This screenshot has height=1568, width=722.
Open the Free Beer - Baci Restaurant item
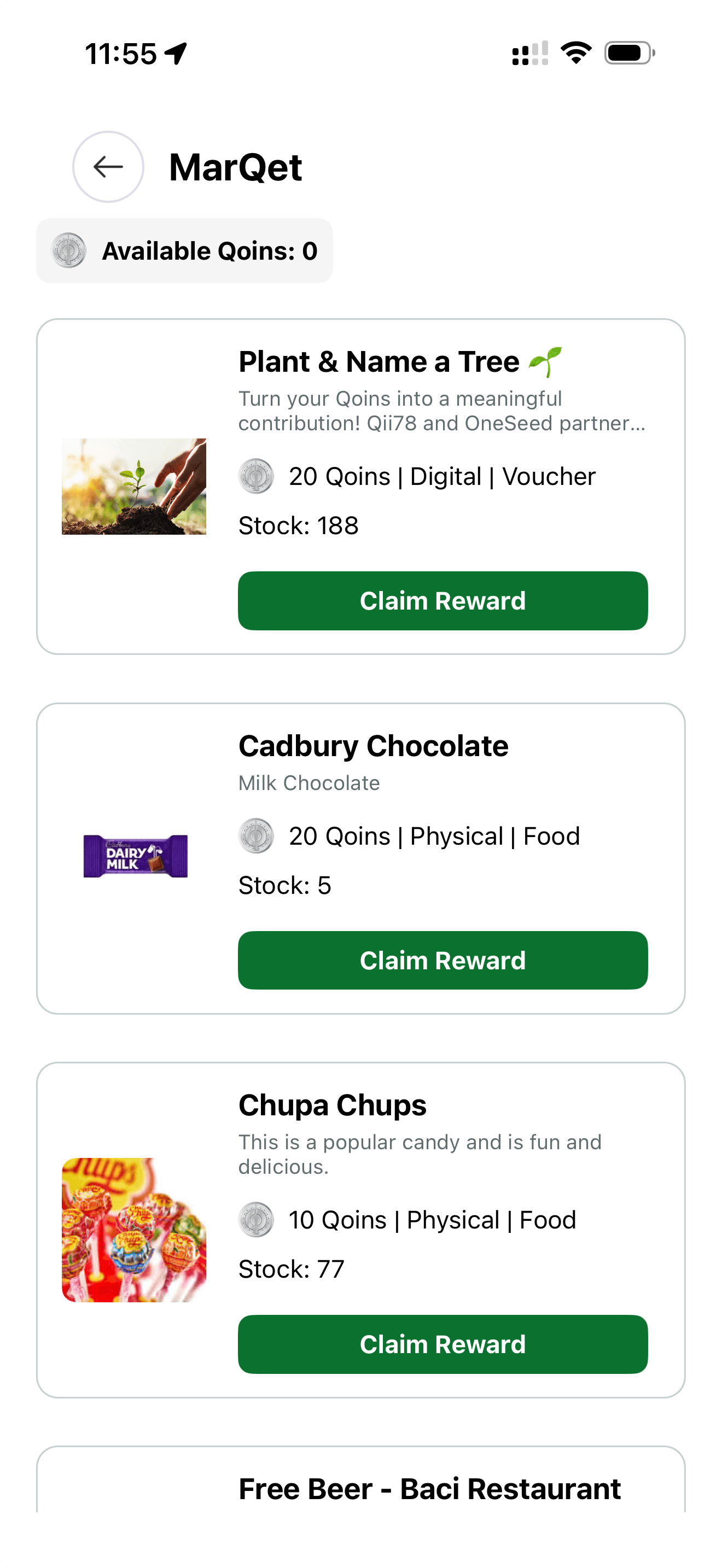[x=429, y=1488]
